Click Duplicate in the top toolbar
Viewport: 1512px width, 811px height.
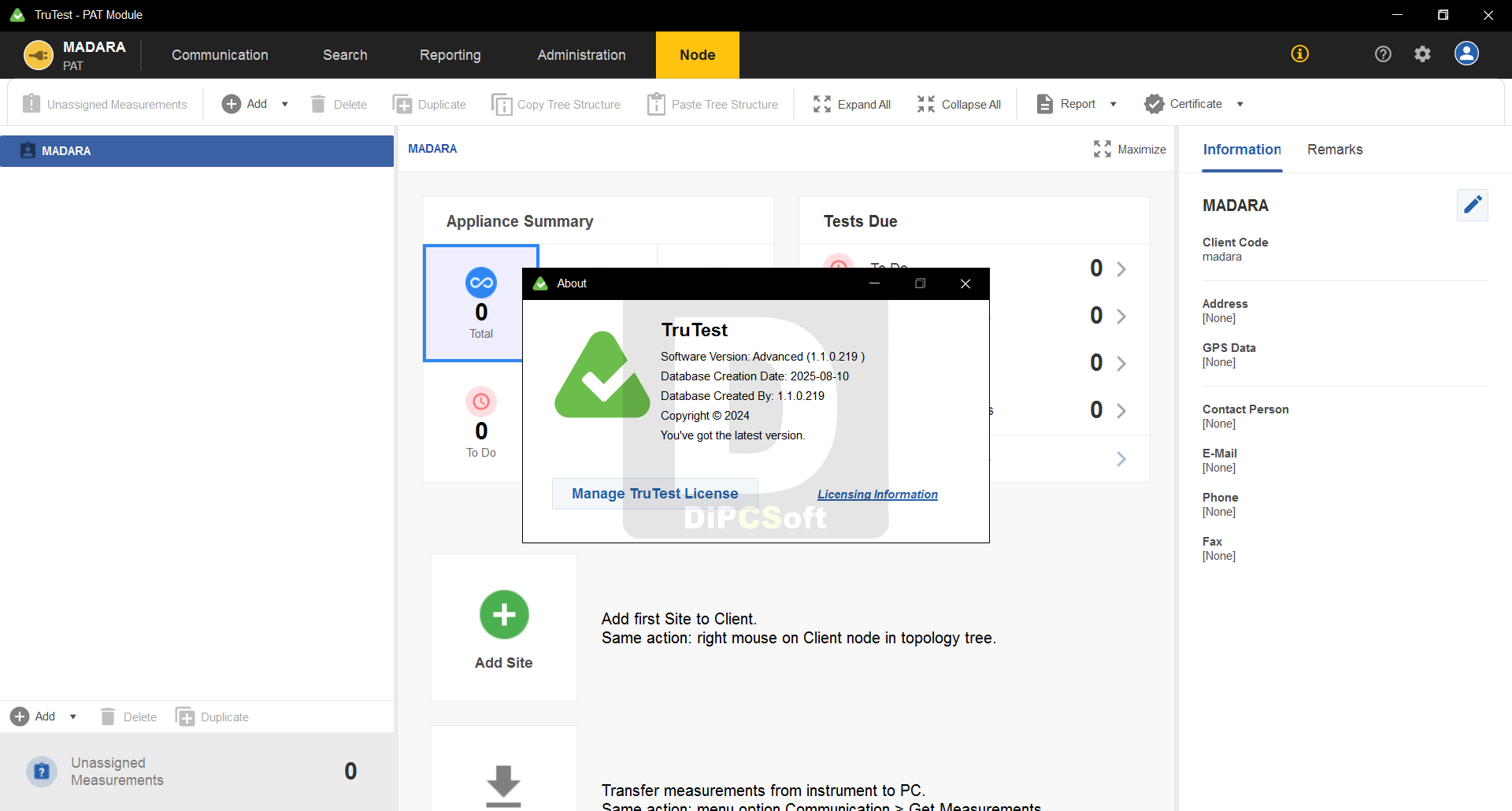click(x=429, y=104)
